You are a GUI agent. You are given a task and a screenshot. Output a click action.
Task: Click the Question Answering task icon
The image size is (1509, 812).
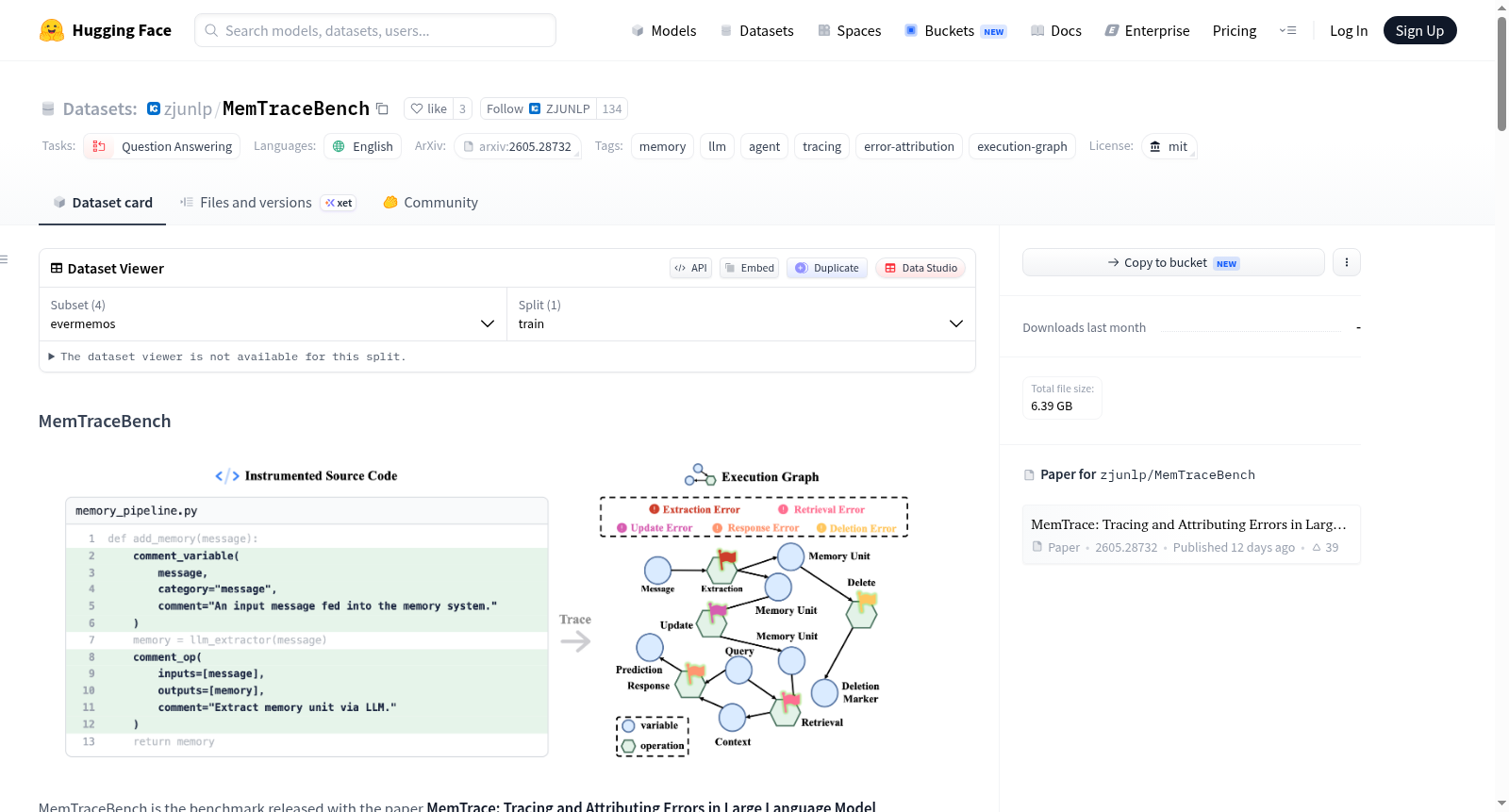click(x=99, y=146)
